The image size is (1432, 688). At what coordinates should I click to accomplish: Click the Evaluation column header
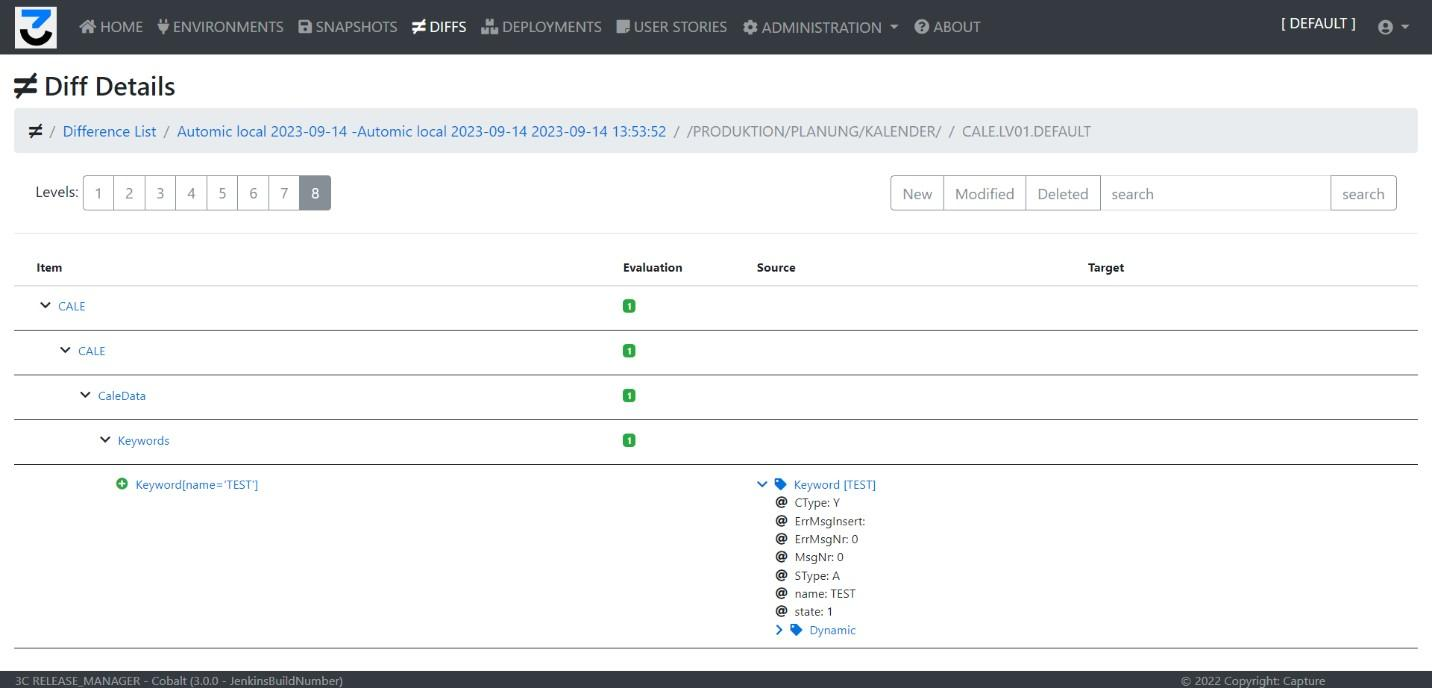653,268
